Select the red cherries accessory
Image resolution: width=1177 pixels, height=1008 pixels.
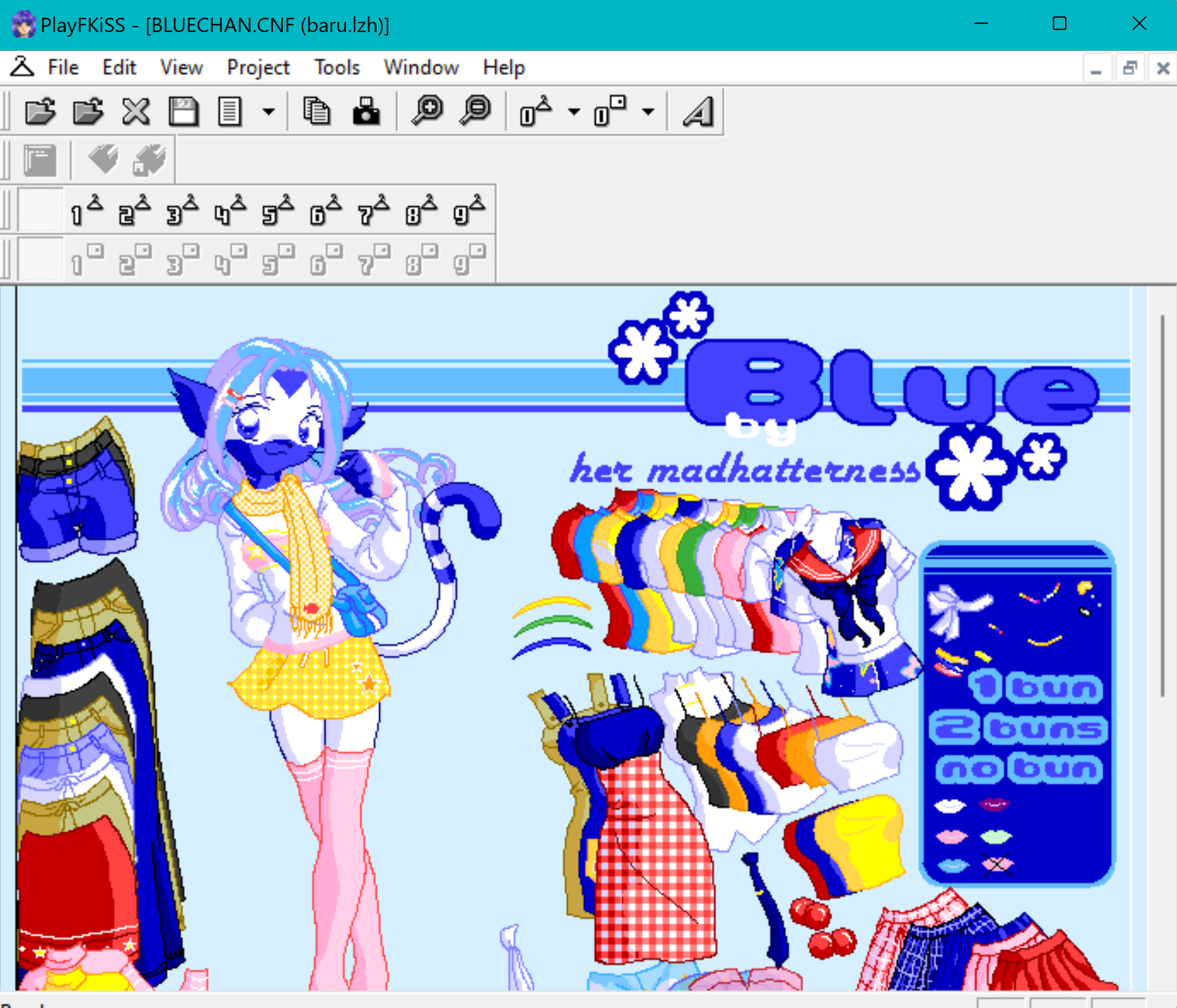click(x=824, y=928)
